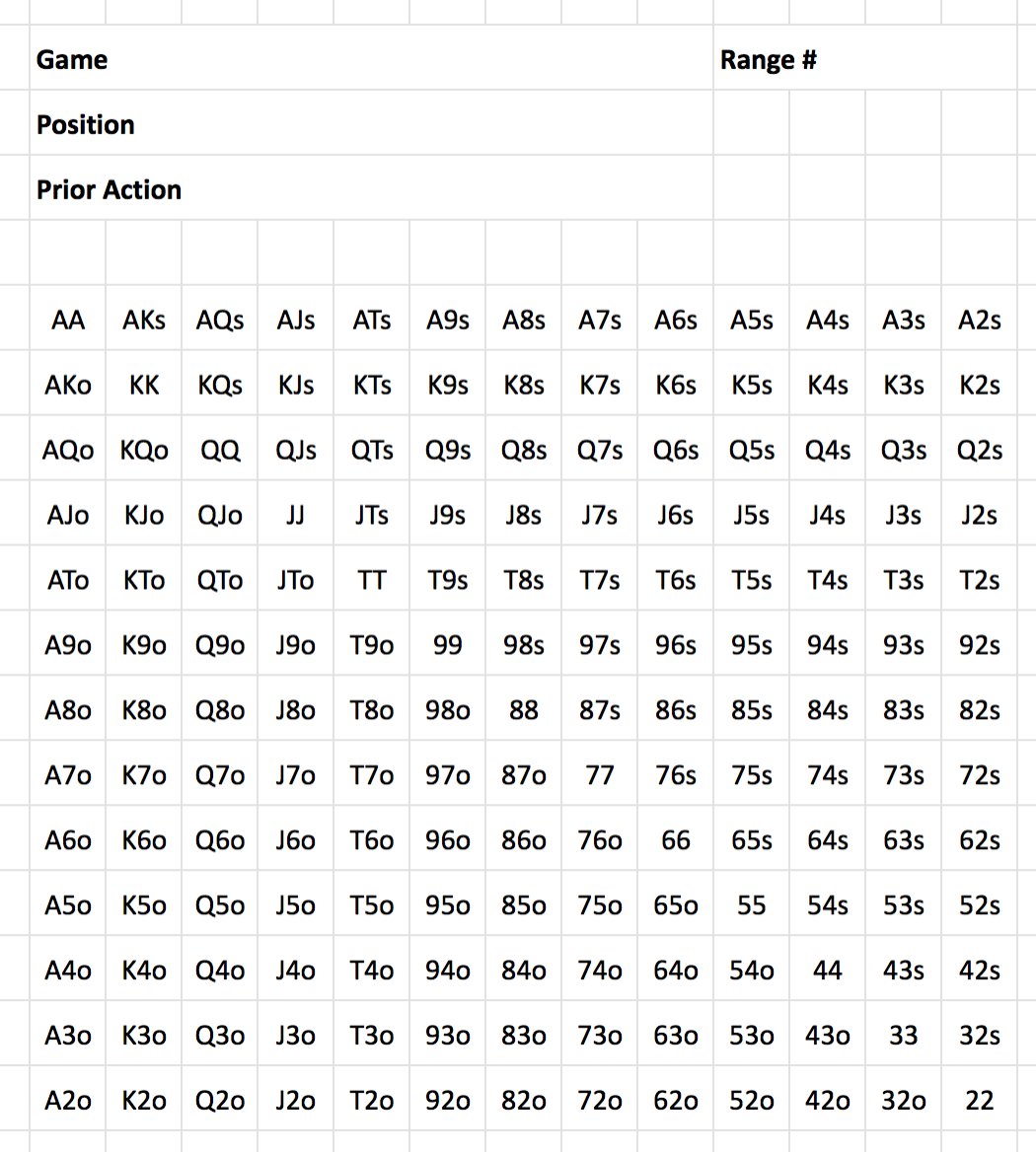Select the 54s cell
This screenshot has width=1036, height=1152.
tap(828, 906)
